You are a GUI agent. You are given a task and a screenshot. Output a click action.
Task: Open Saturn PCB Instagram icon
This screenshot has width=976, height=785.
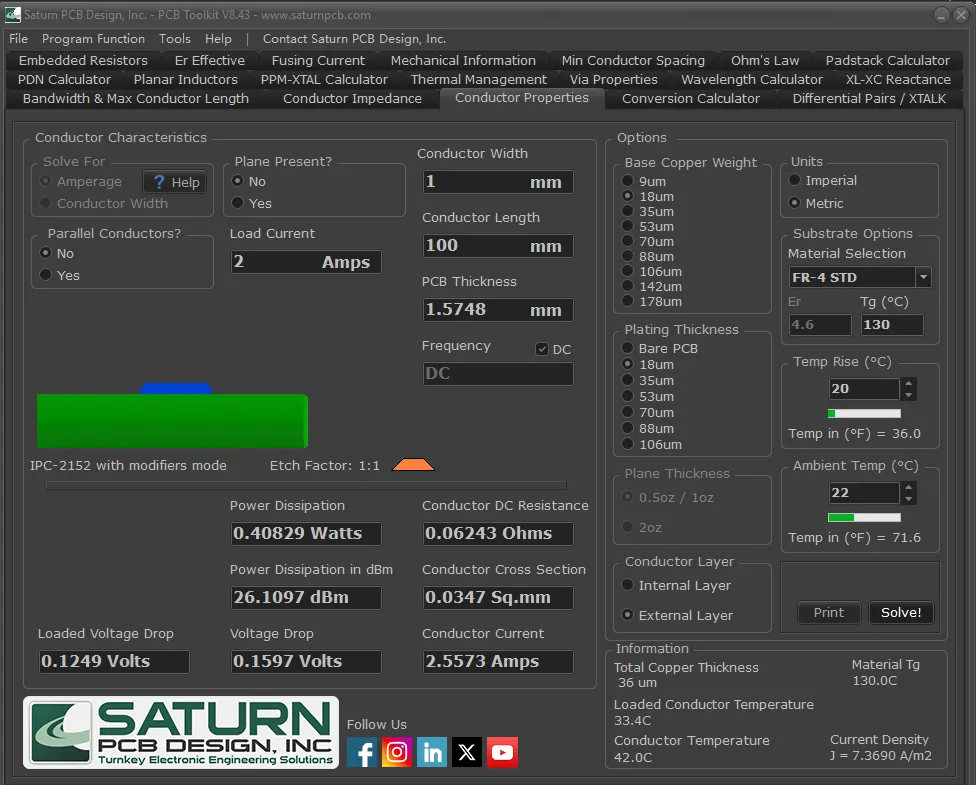pyautogui.click(x=397, y=752)
